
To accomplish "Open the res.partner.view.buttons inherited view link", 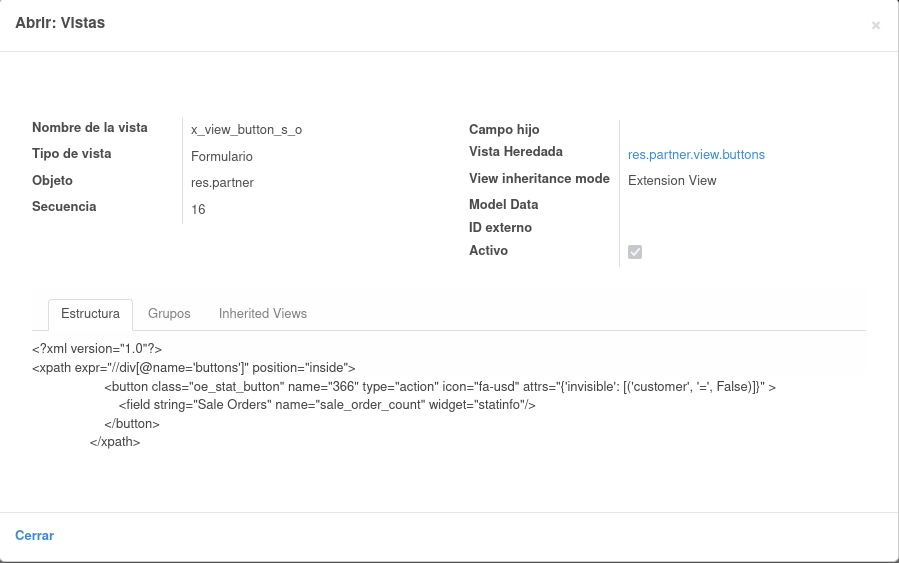I will 696,155.
